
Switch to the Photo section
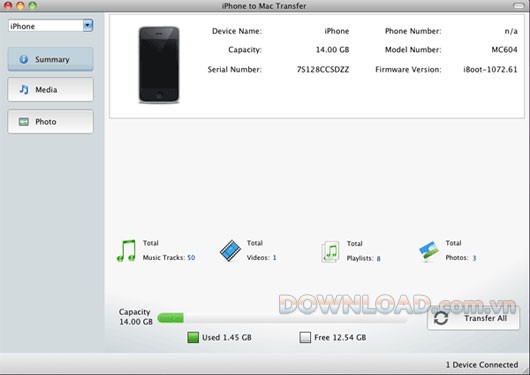point(50,122)
